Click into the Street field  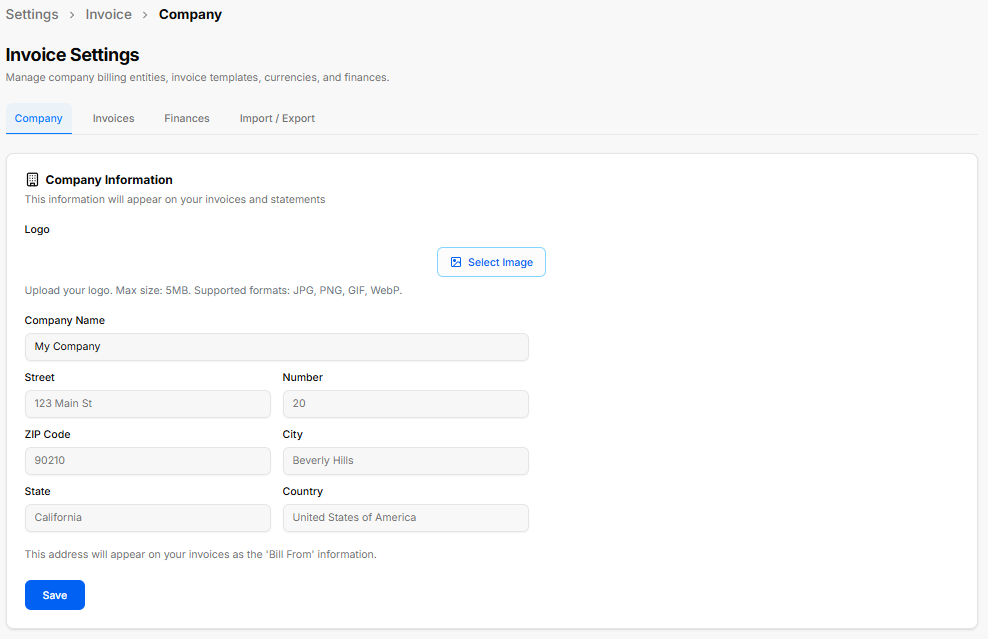(148, 404)
